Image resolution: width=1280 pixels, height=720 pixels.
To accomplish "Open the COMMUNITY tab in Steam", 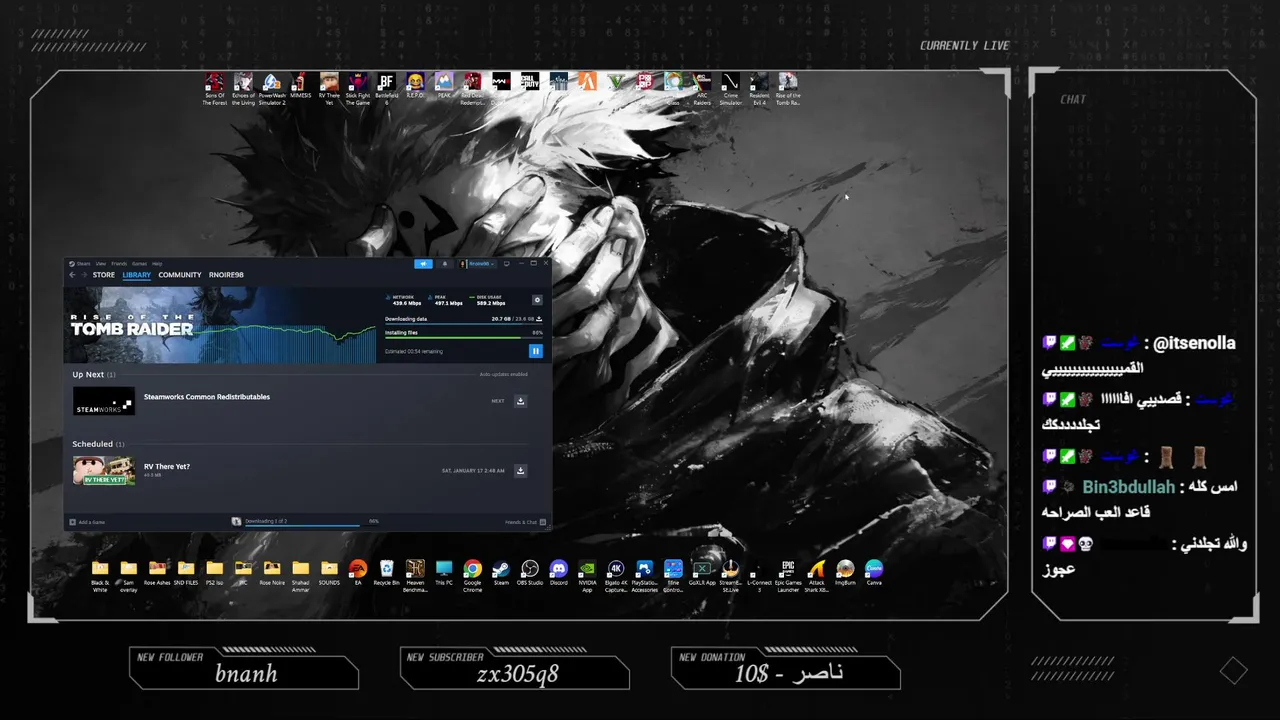I will (180, 275).
